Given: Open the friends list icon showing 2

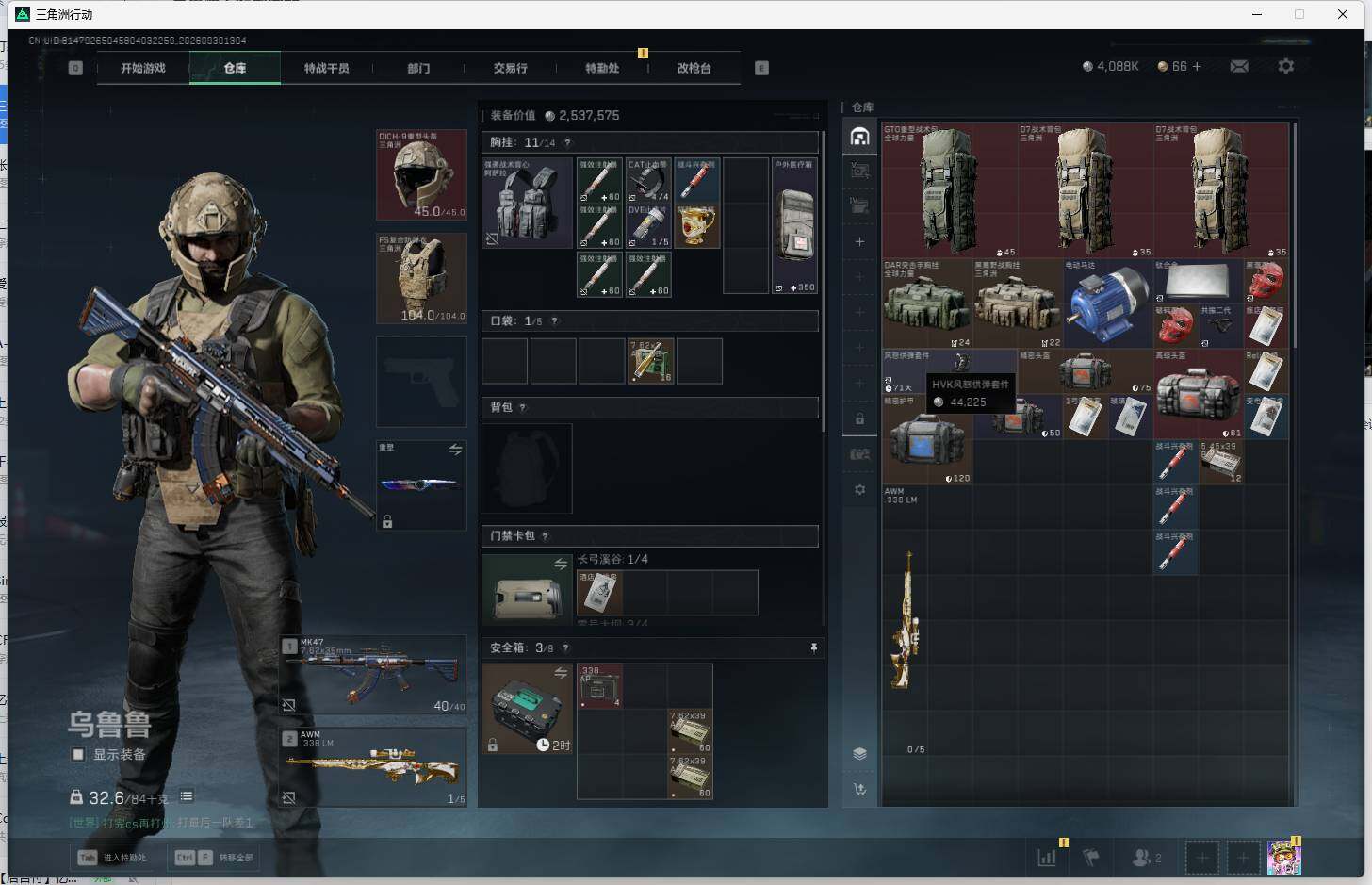Looking at the screenshot, I should tap(1146, 858).
